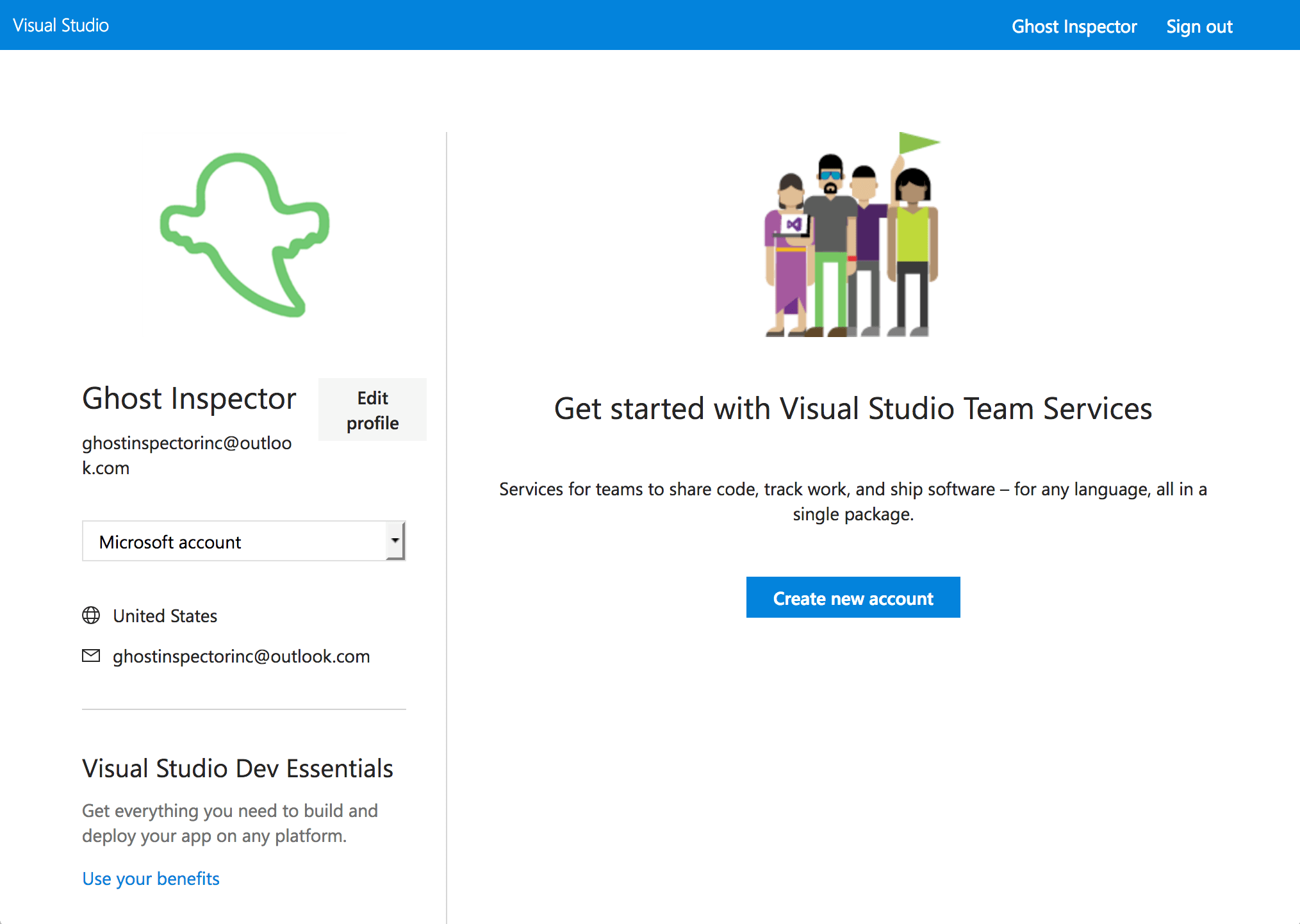Expand the account selection combo box
The image size is (1300, 924).
pos(243,541)
